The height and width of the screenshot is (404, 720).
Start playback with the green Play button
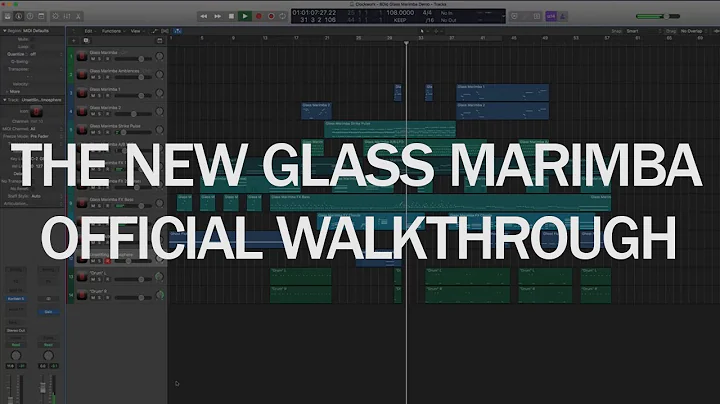pyautogui.click(x=245, y=16)
